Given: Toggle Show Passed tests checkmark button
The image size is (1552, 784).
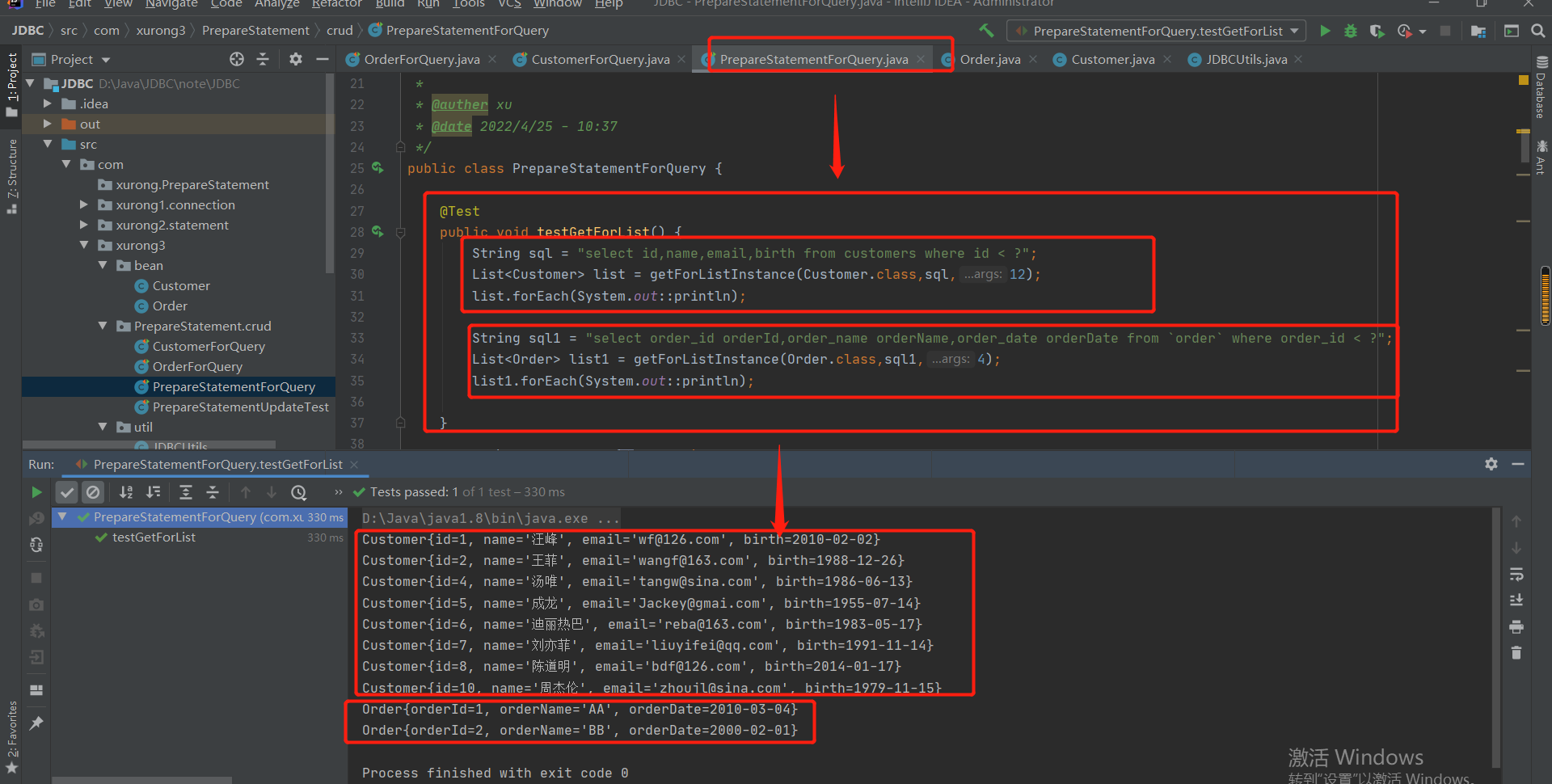Looking at the screenshot, I should 67,491.
